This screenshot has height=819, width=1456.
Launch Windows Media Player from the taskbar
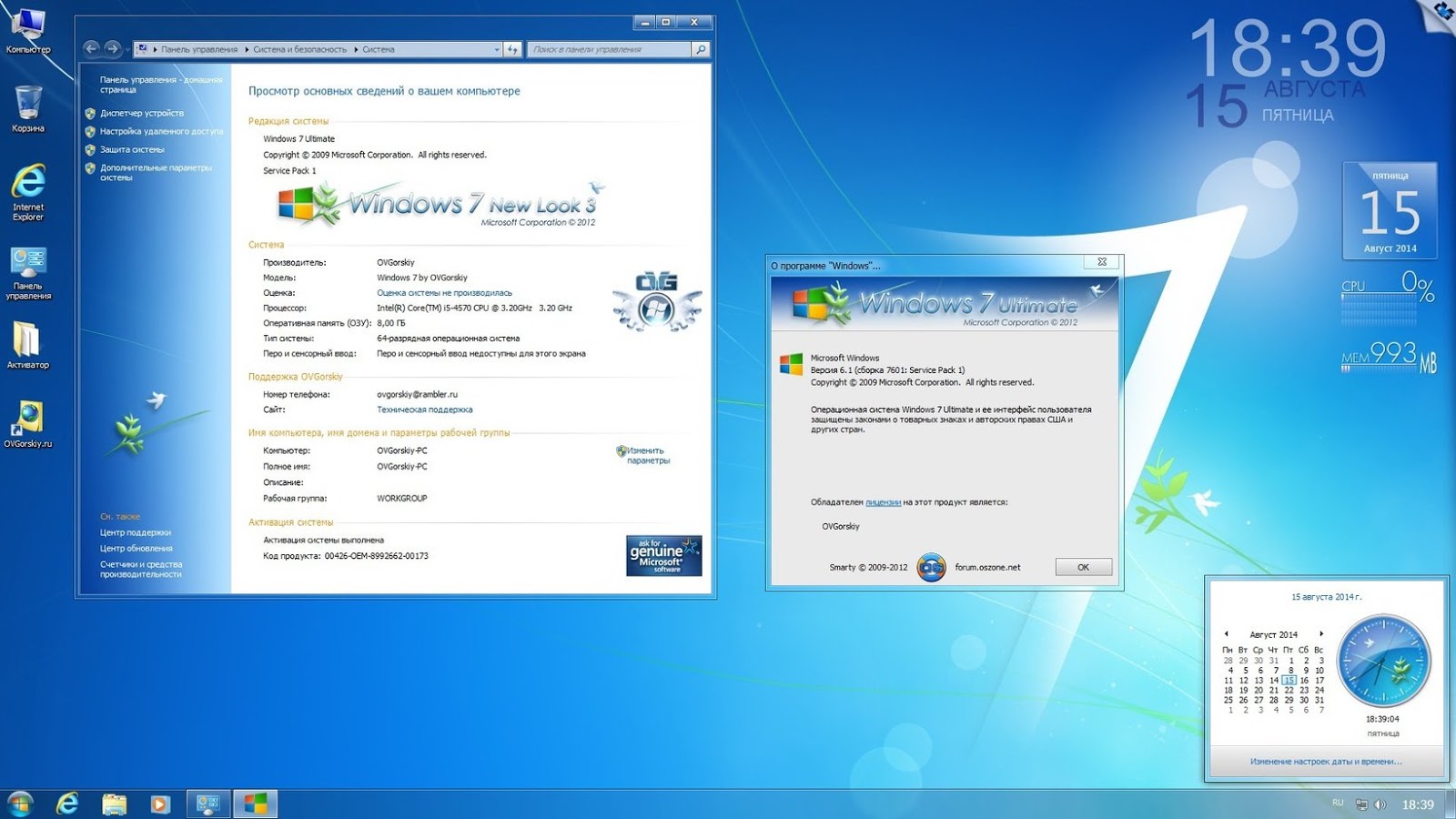[161, 804]
